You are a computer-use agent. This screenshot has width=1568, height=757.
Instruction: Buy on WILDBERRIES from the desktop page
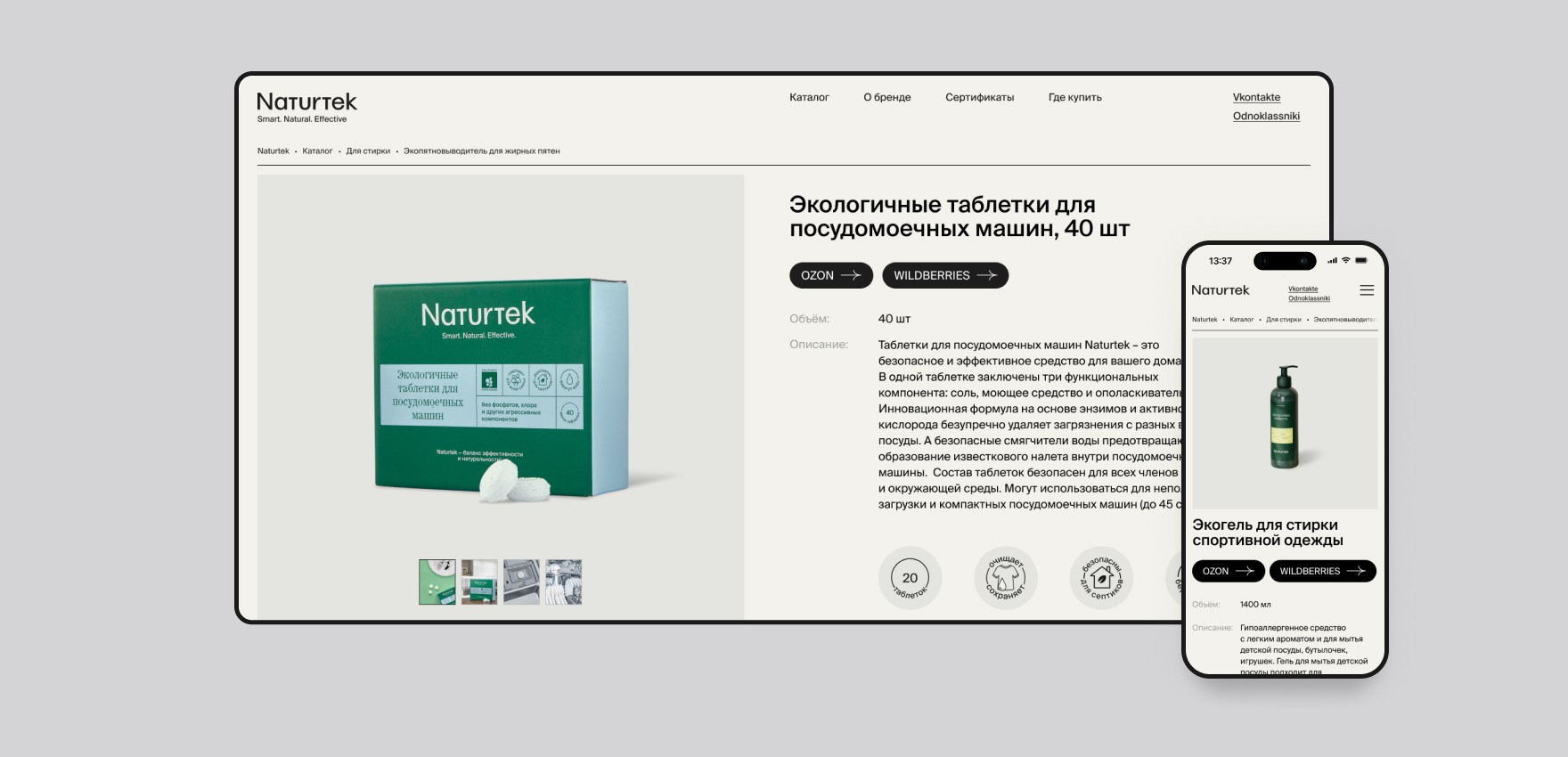pyautogui.click(x=945, y=275)
